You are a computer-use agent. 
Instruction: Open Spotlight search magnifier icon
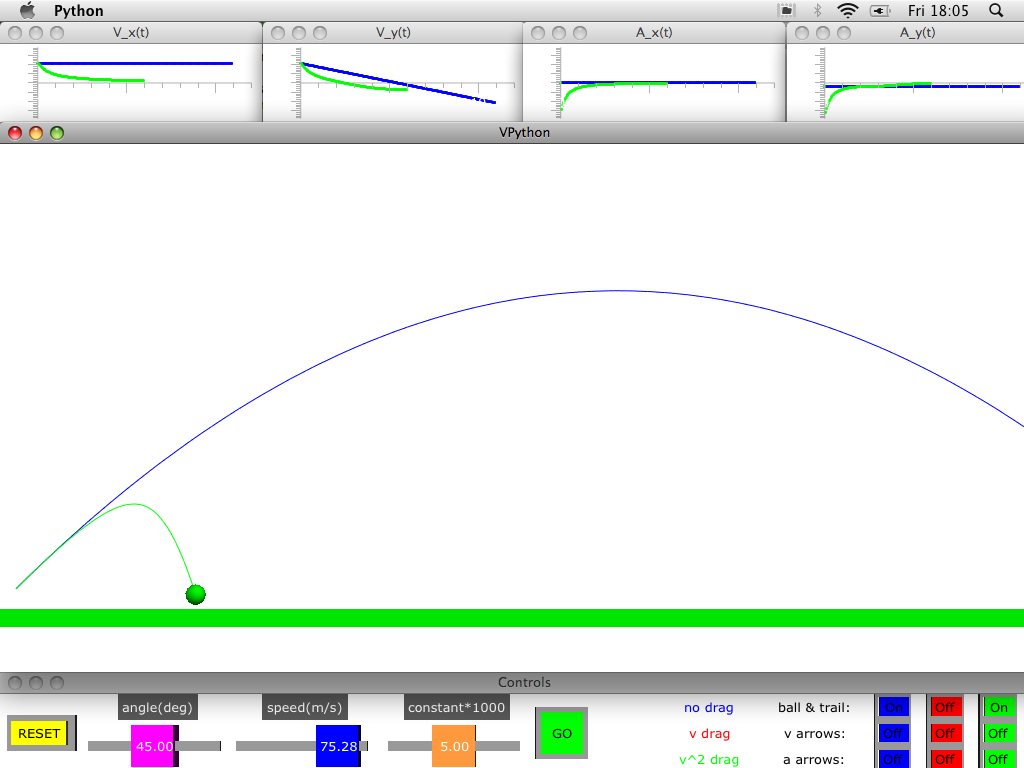(x=995, y=11)
